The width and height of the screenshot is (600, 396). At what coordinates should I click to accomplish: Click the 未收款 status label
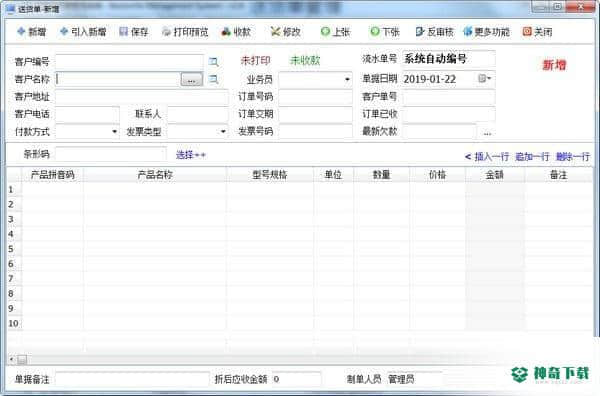(305, 60)
